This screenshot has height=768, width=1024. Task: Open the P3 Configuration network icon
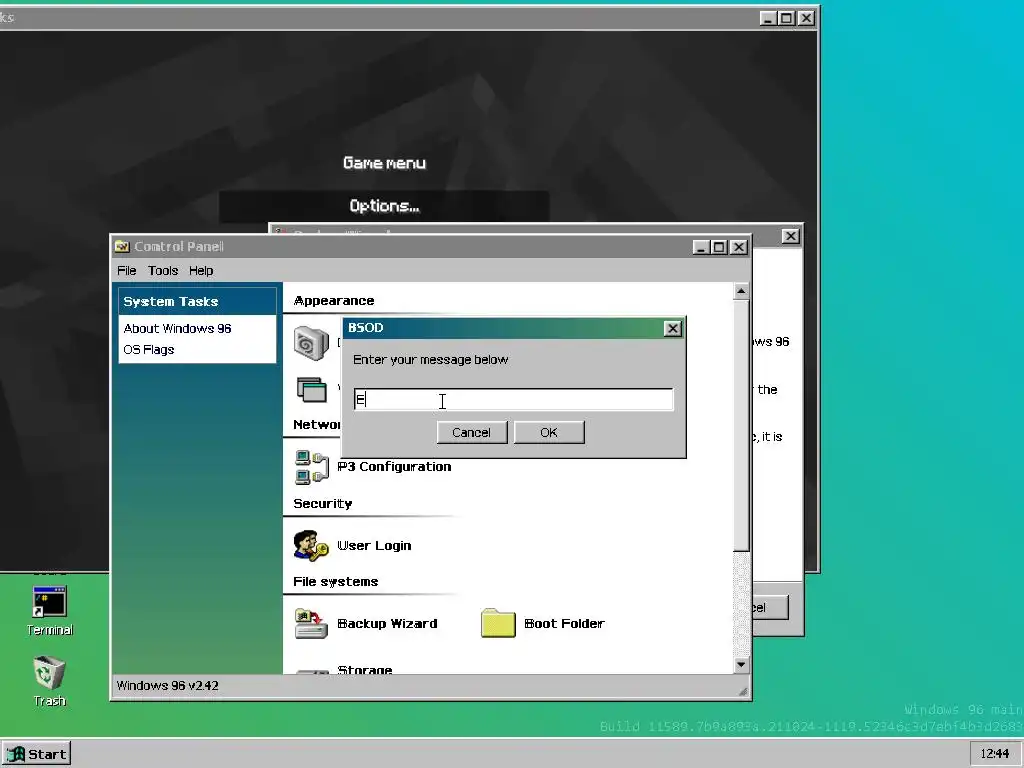point(312,467)
